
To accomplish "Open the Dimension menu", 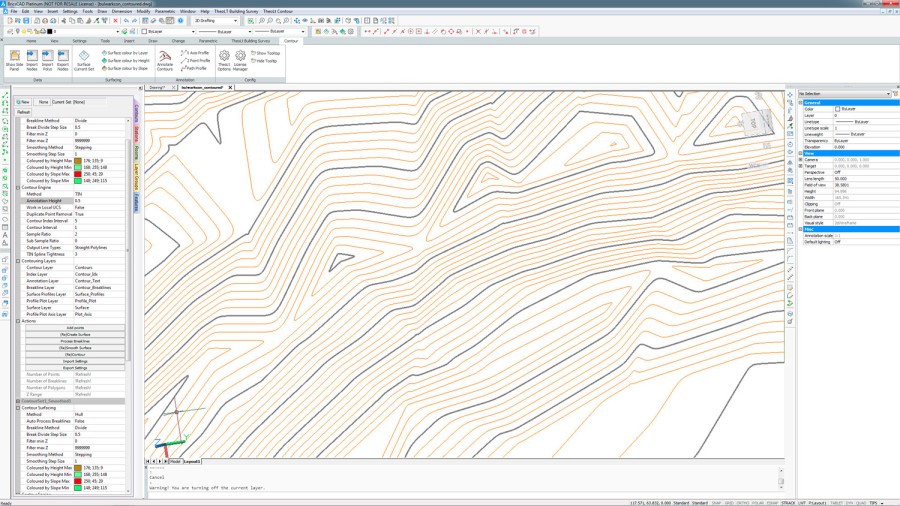I will 122,11.
